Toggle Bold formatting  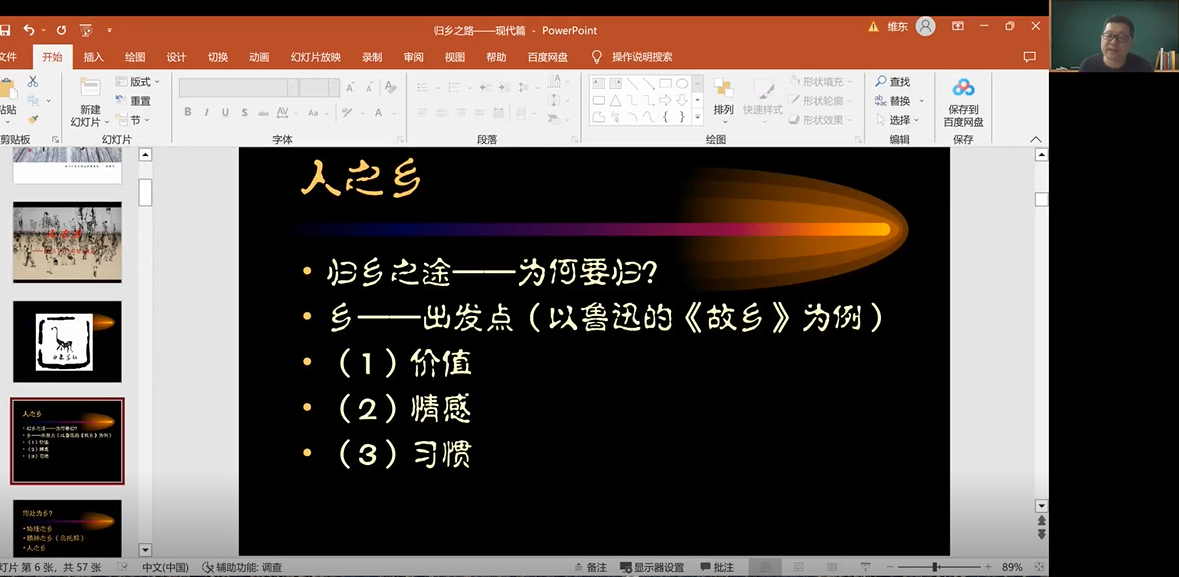click(x=188, y=112)
